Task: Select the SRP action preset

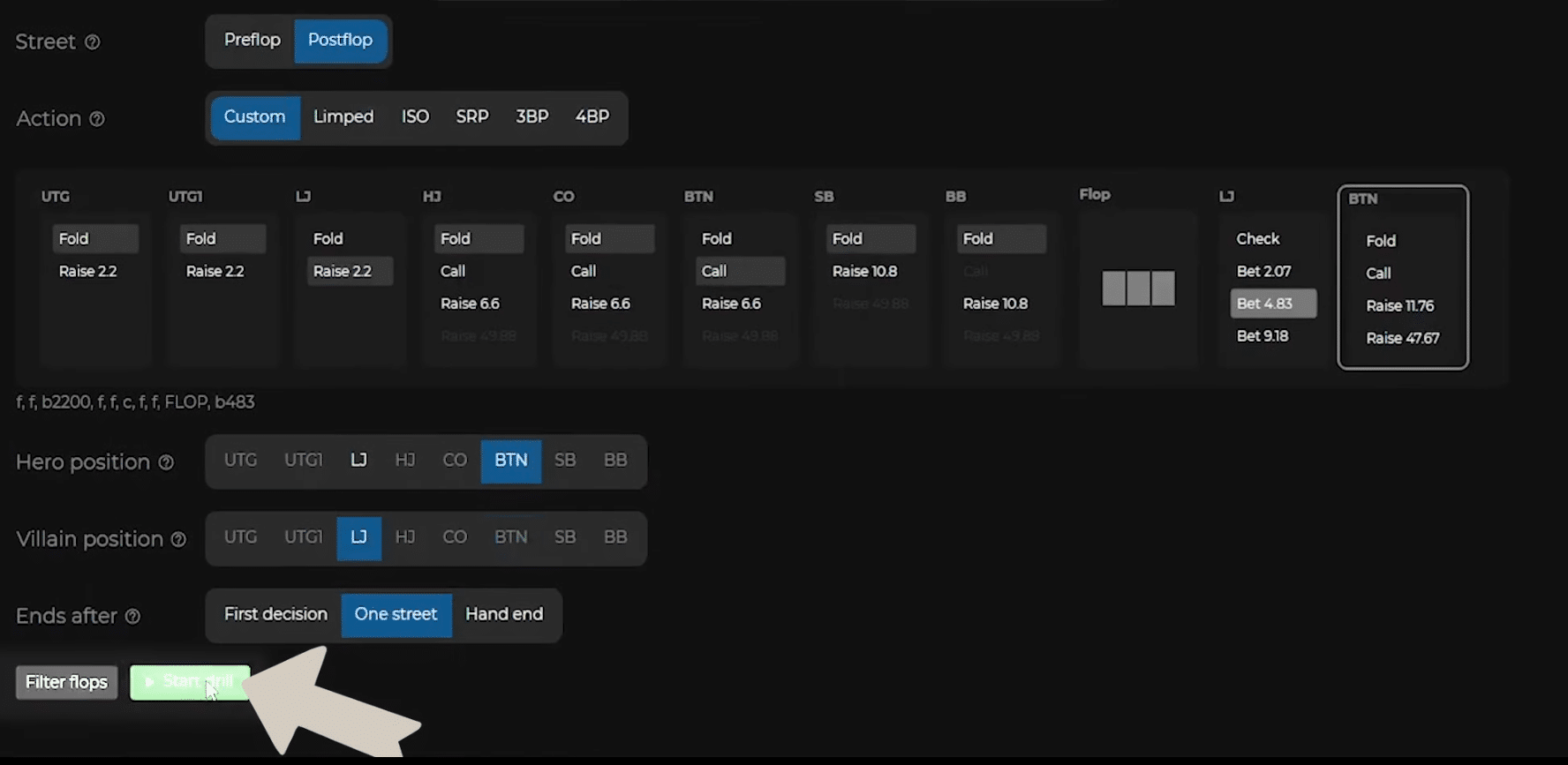Action: (471, 117)
